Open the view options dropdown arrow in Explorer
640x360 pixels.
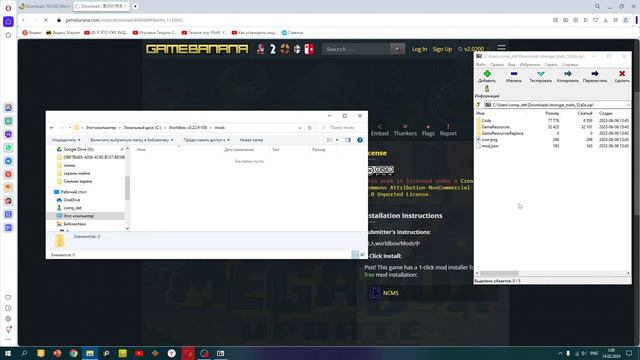pyautogui.click(x=337, y=140)
